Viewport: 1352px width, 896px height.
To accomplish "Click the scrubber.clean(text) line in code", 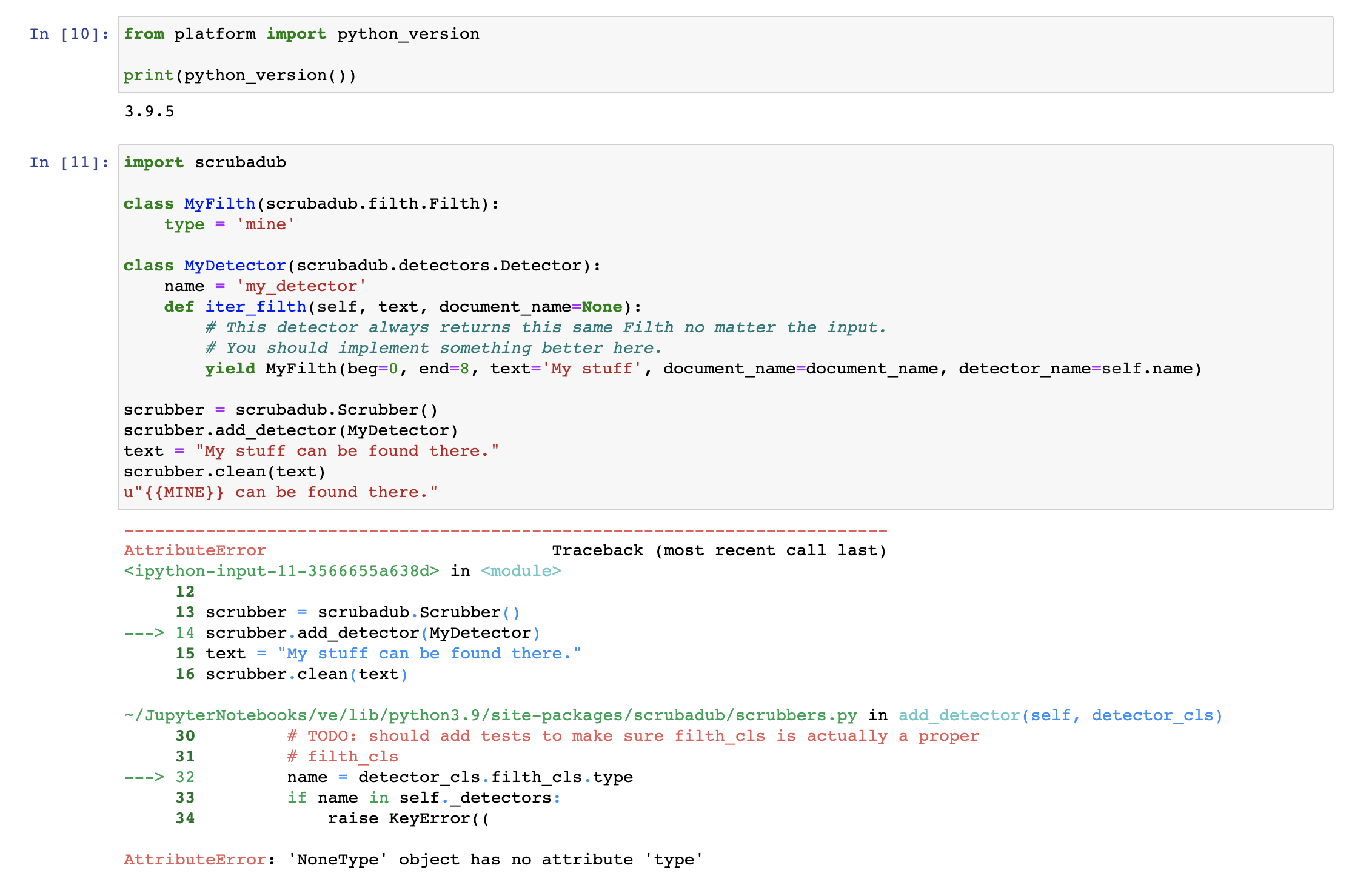I will [224, 471].
